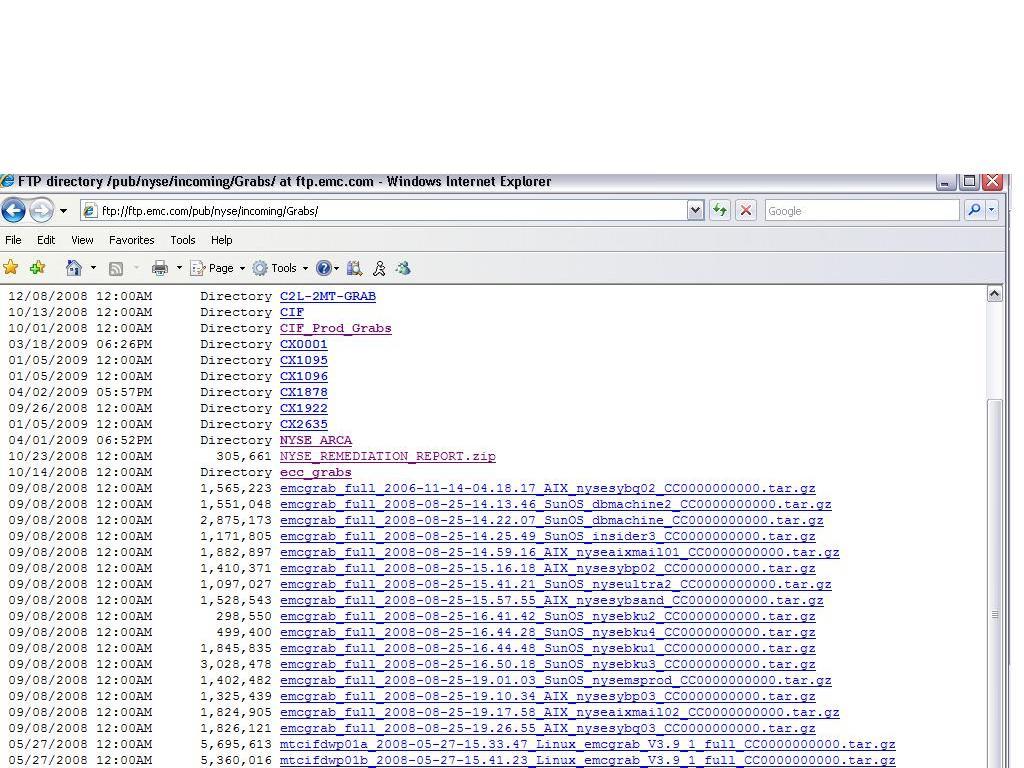
Task: Click the blue Help question icon
Action: [323, 268]
